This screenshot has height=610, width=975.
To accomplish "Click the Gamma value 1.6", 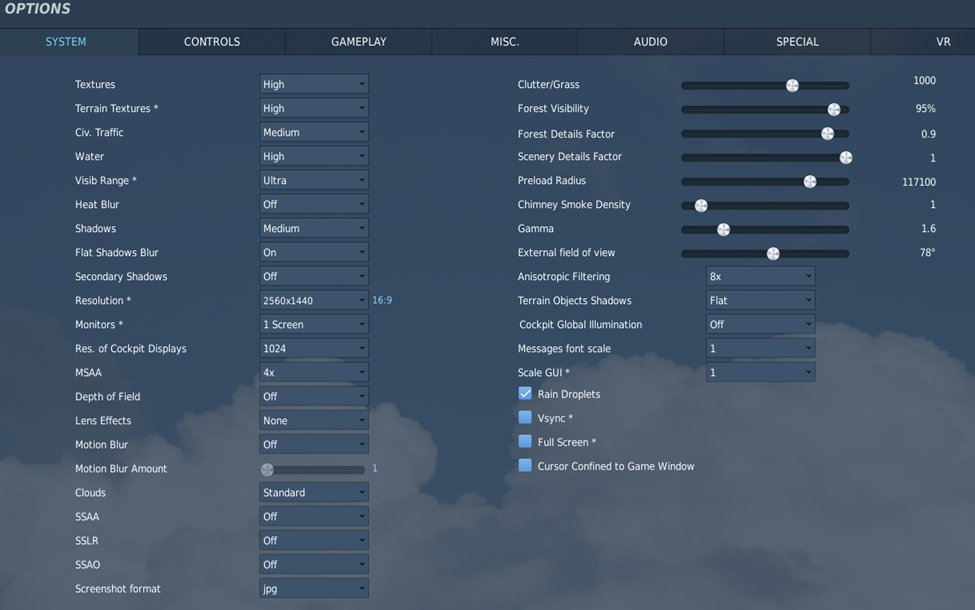I will pos(928,228).
